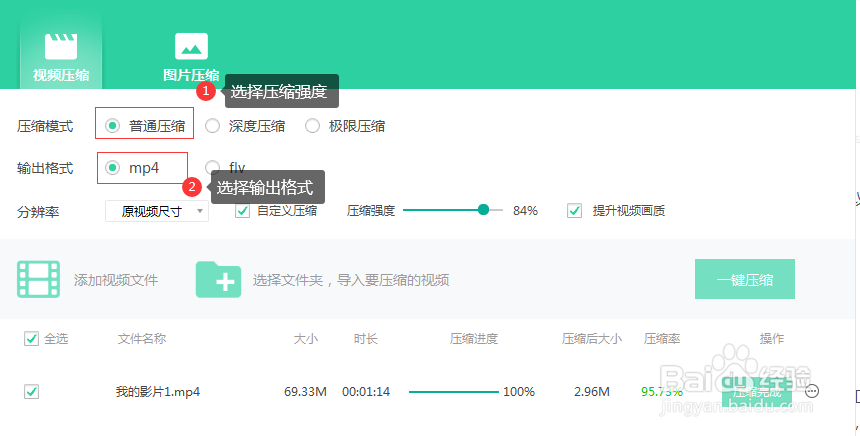Image resolution: width=860 pixels, height=436 pixels.
Task: Click the 95.73% compression rate value
Action: click(x=662, y=392)
